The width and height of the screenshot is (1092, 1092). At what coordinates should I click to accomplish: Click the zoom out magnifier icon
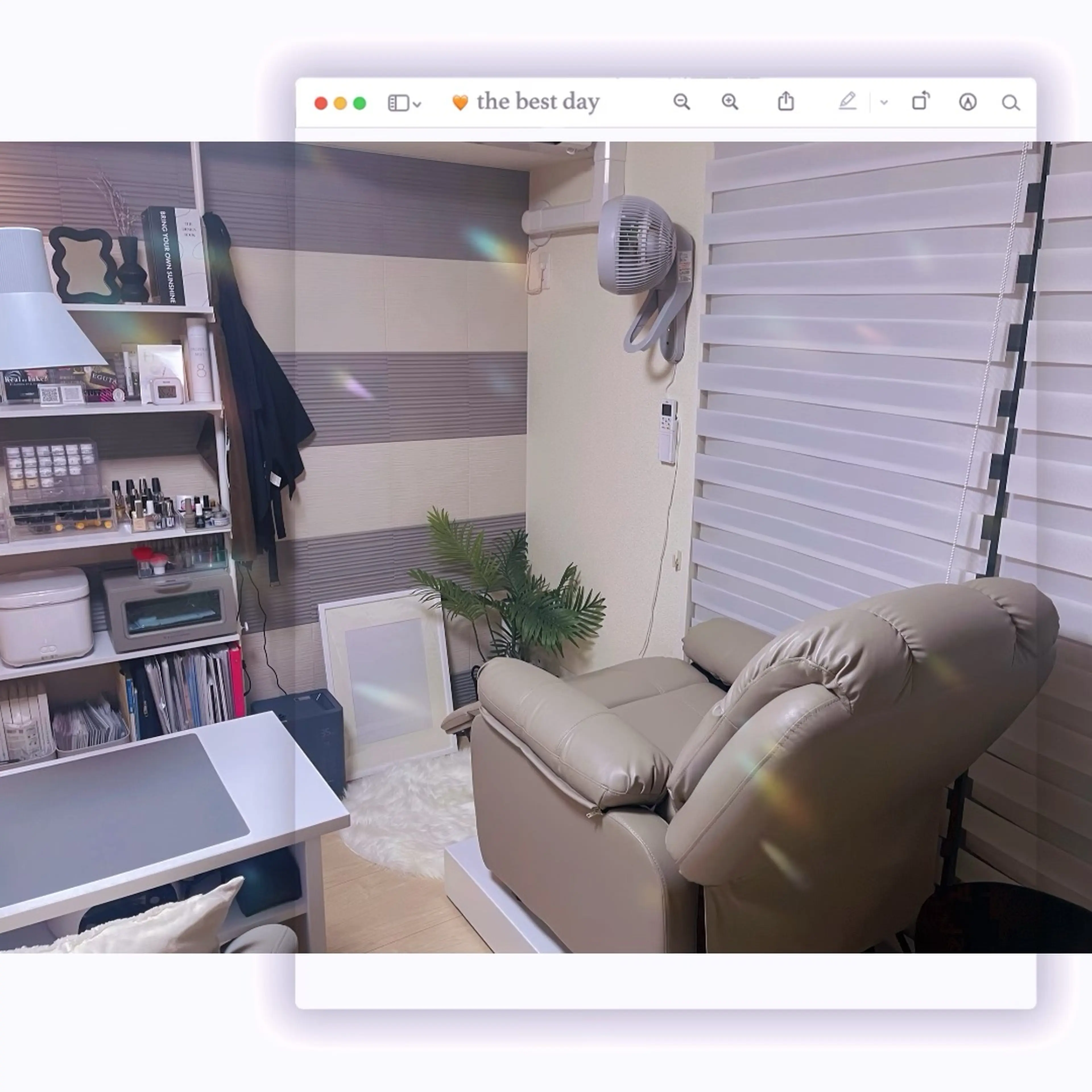tap(682, 102)
